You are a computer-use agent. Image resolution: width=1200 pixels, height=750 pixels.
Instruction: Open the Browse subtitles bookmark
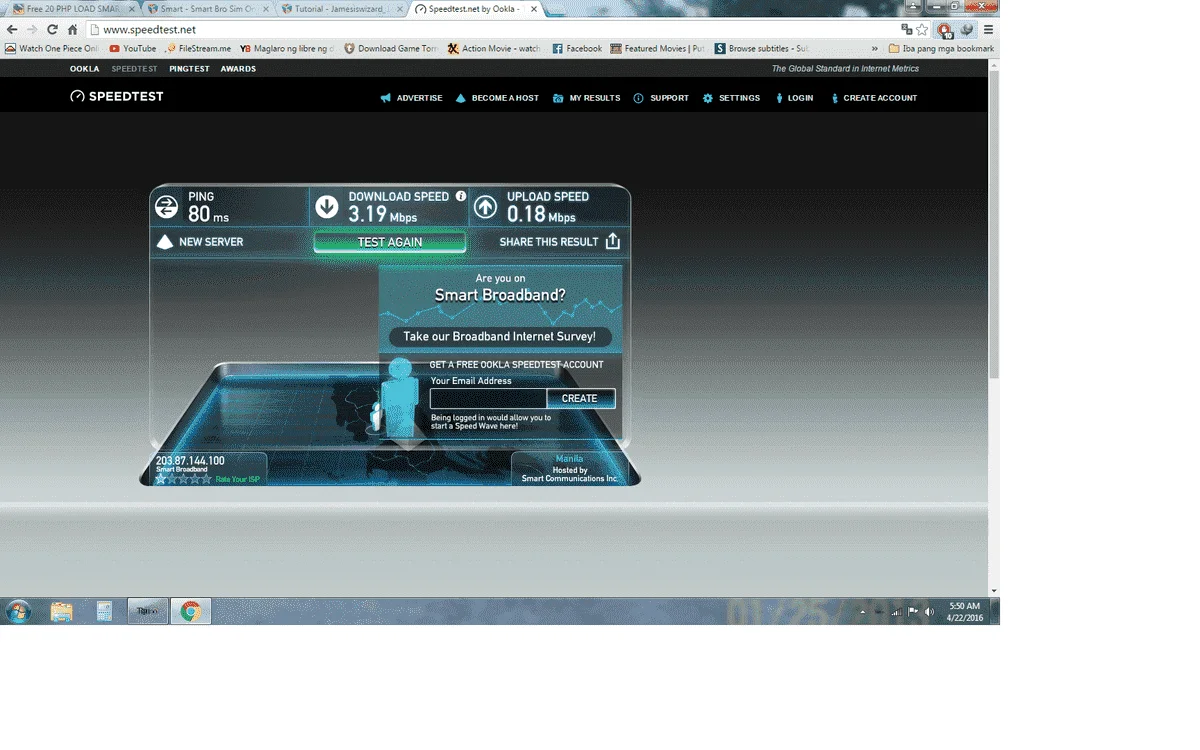762,48
